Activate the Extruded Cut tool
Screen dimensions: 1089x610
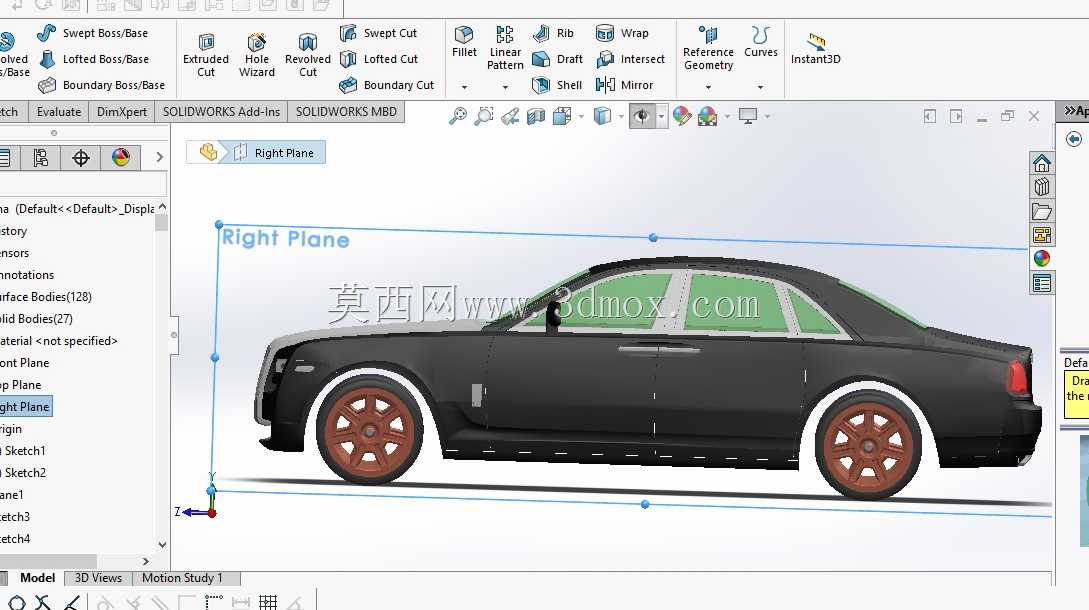click(206, 55)
